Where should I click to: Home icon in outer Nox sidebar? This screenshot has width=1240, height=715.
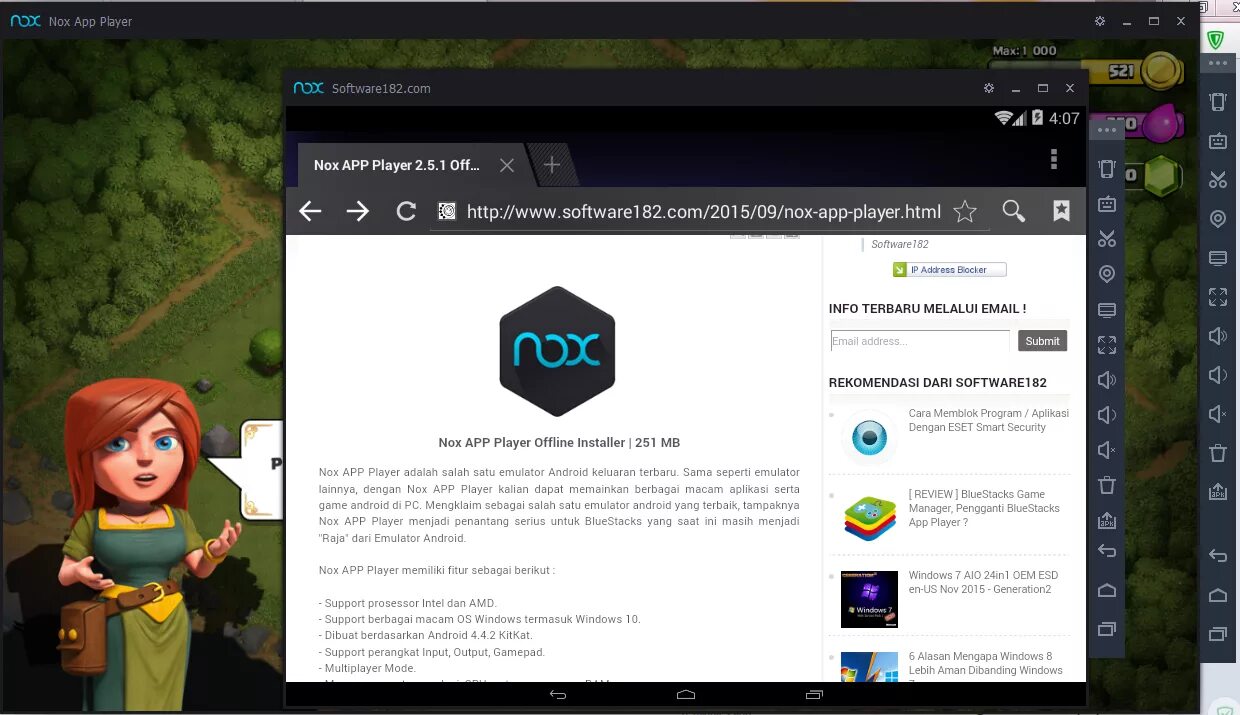click(1218, 595)
